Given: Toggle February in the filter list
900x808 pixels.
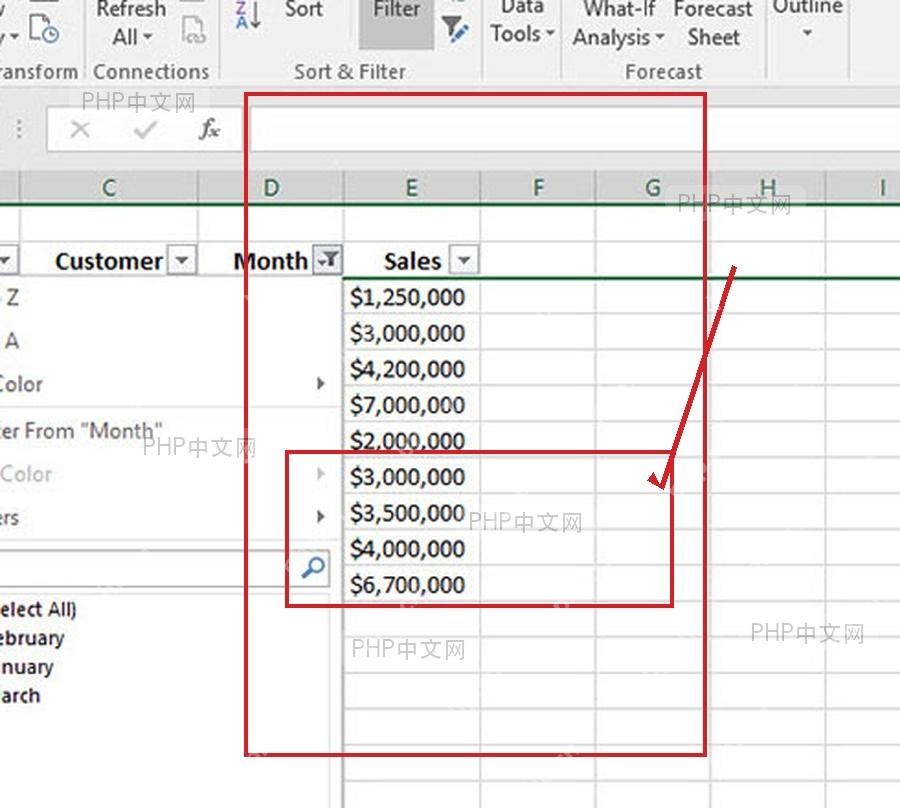Looking at the screenshot, I should pyautogui.click(x=32, y=638).
